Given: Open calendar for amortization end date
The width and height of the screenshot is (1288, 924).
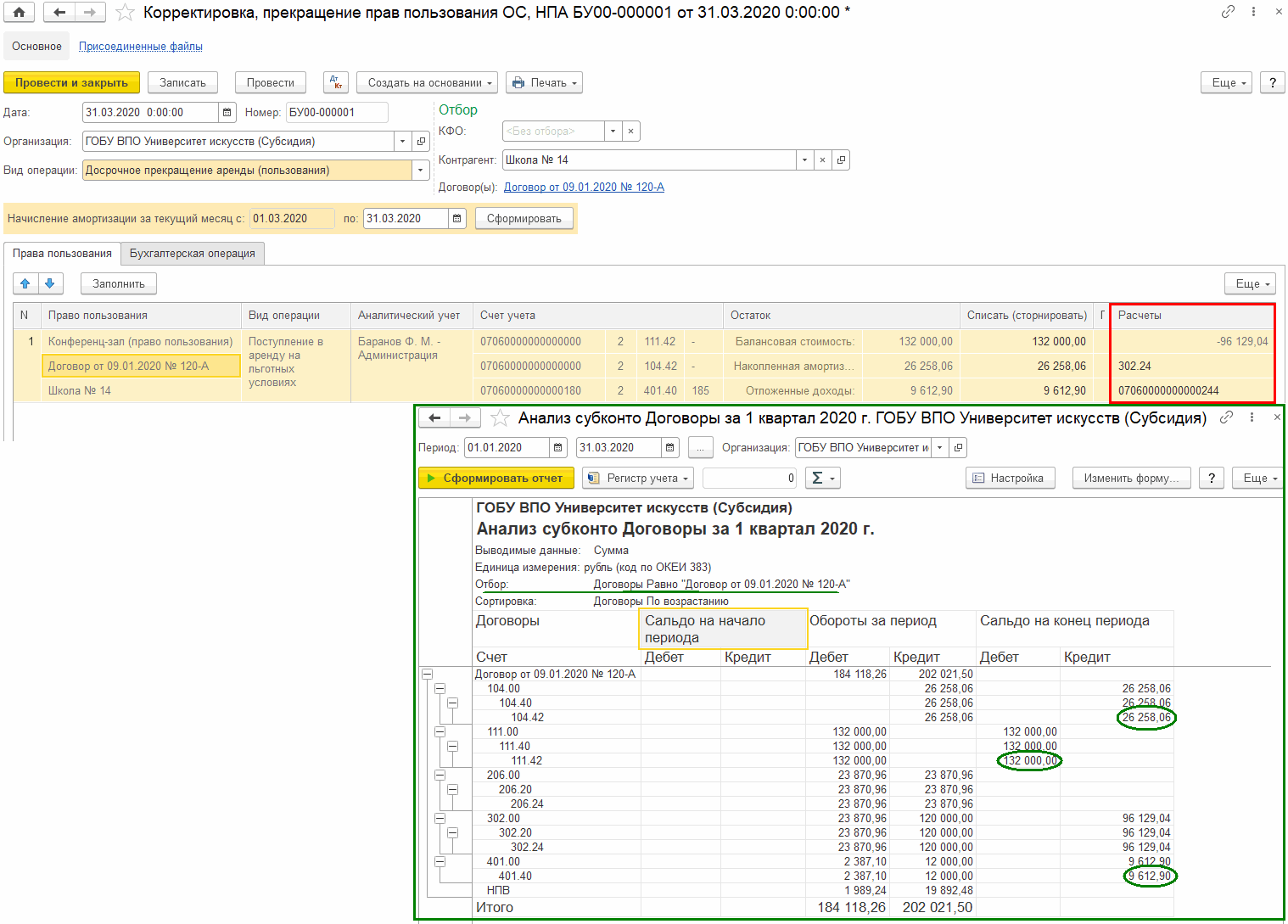Looking at the screenshot, I should click(457, 218).
